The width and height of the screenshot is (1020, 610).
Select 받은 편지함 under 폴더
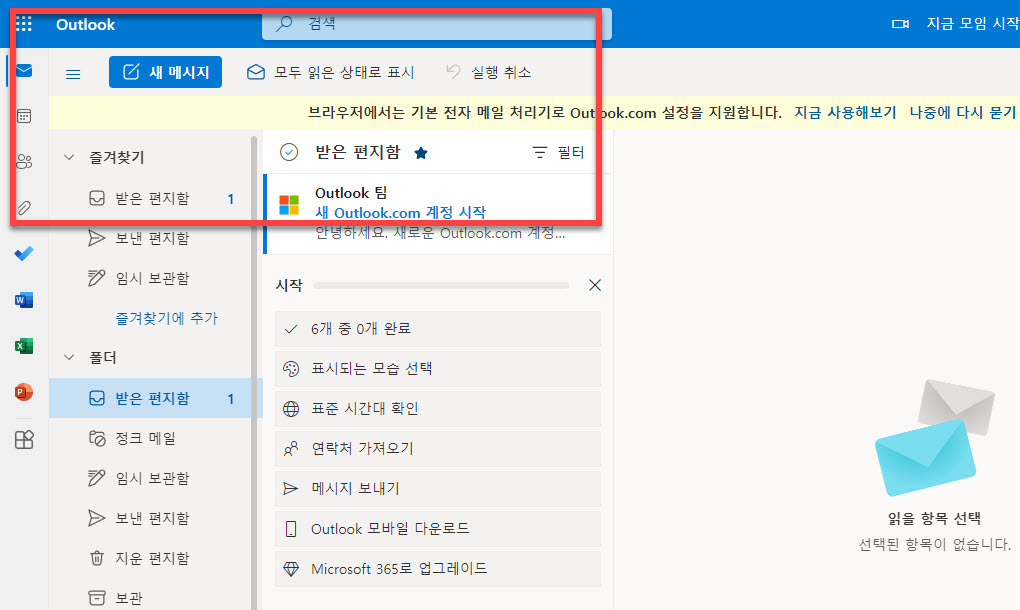point(156,398)
